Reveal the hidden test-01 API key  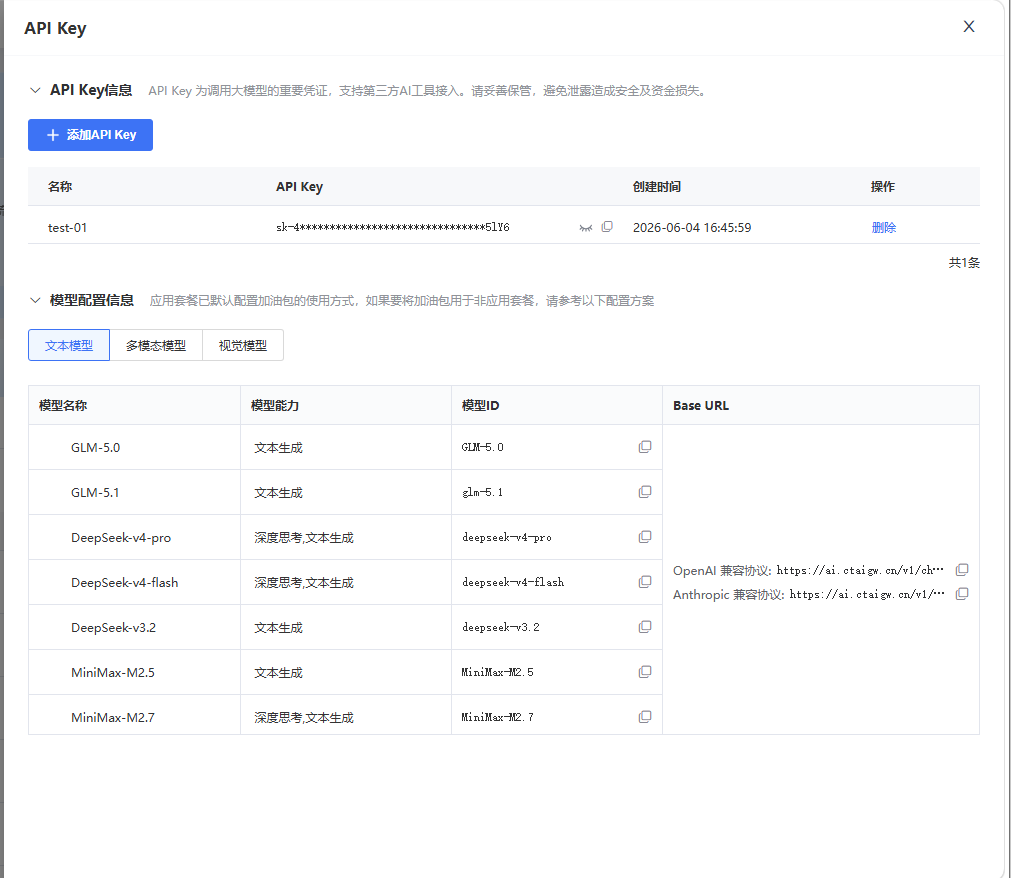point(585,228)
